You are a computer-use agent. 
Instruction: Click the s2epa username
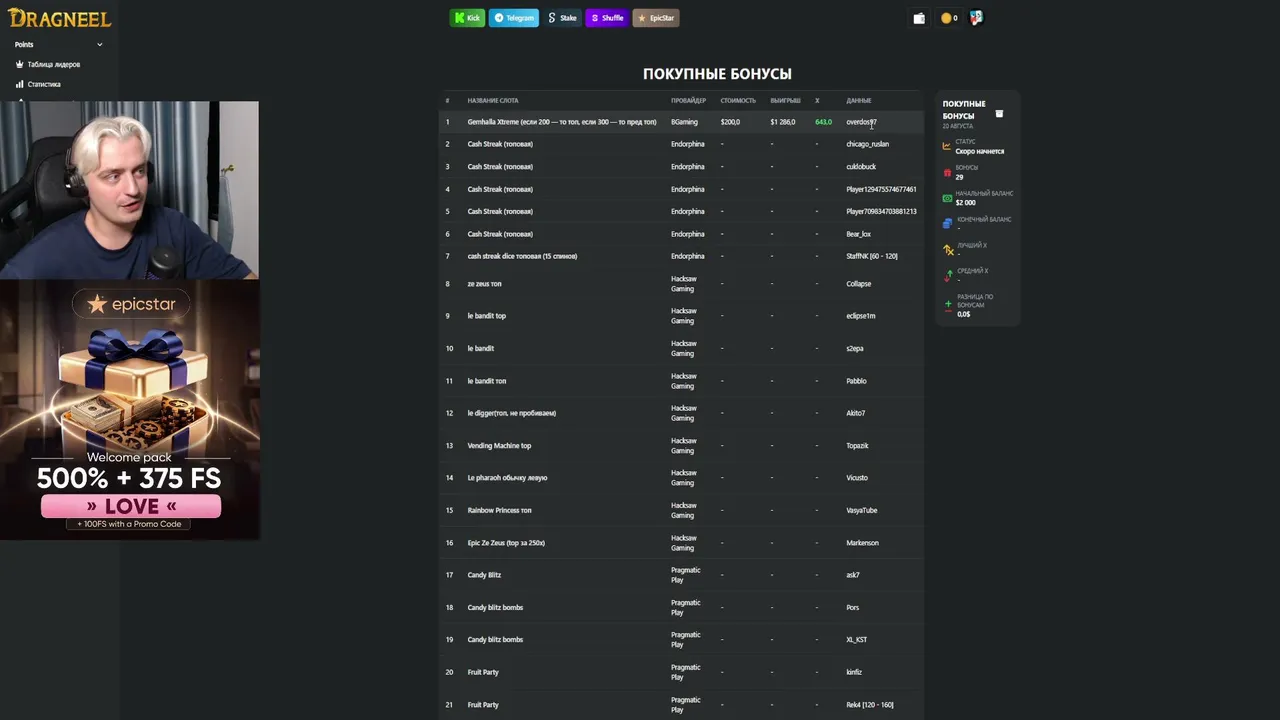tap(854, 349)
